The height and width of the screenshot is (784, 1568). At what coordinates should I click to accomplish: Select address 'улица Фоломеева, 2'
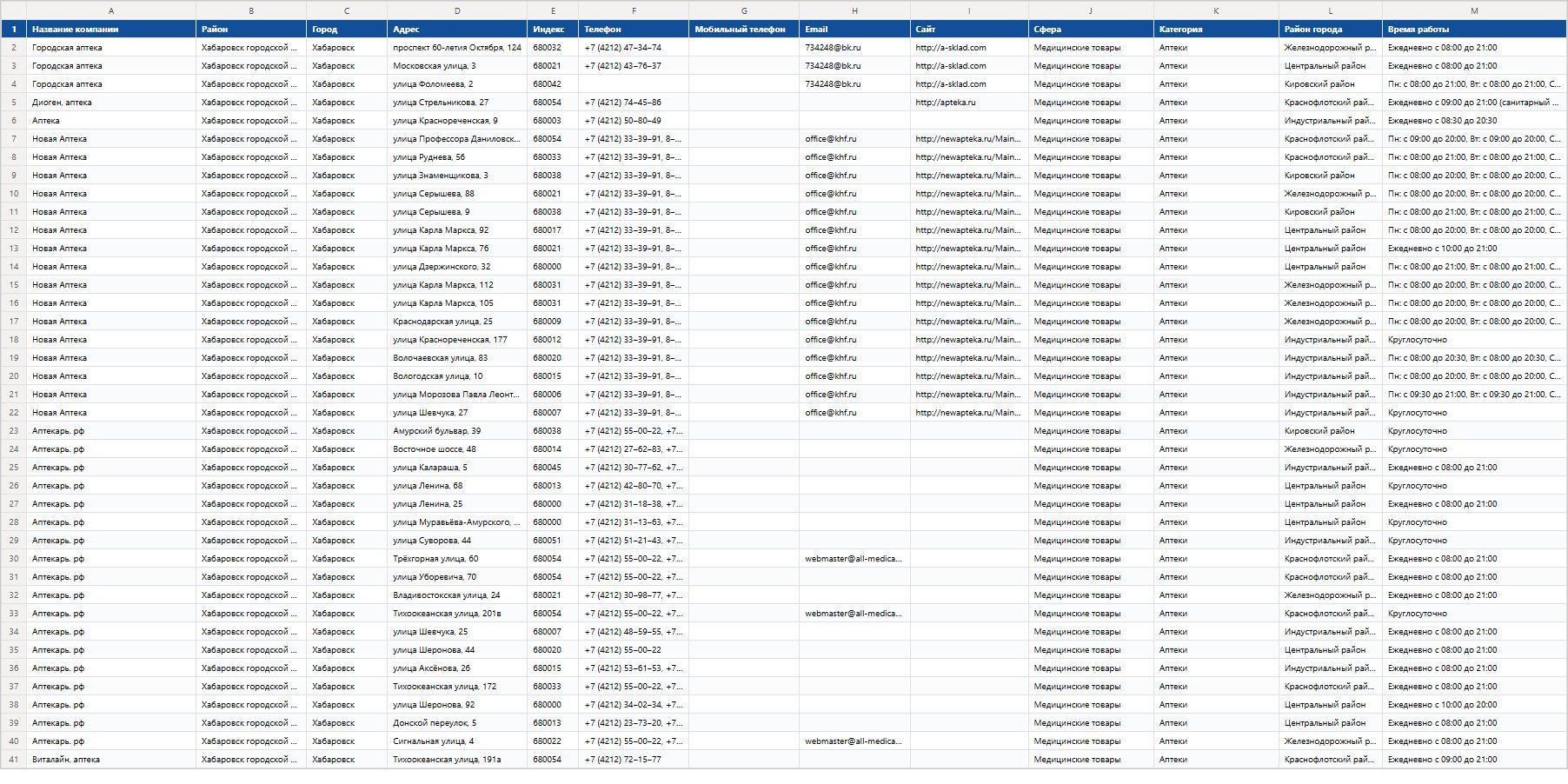457,84
